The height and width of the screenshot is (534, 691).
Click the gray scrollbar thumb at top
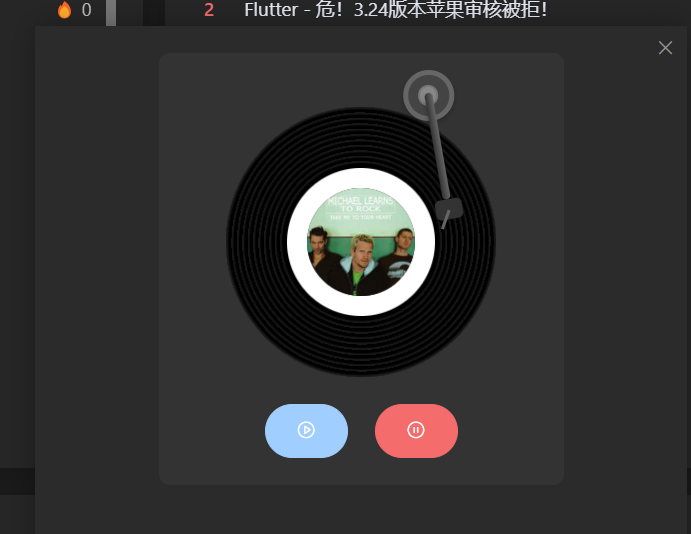(x=111, y=12)
